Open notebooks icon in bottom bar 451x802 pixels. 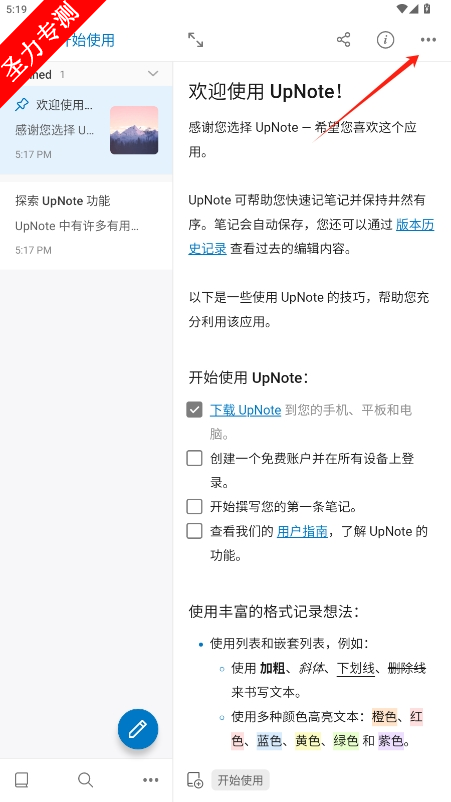(x=21, y=780)
